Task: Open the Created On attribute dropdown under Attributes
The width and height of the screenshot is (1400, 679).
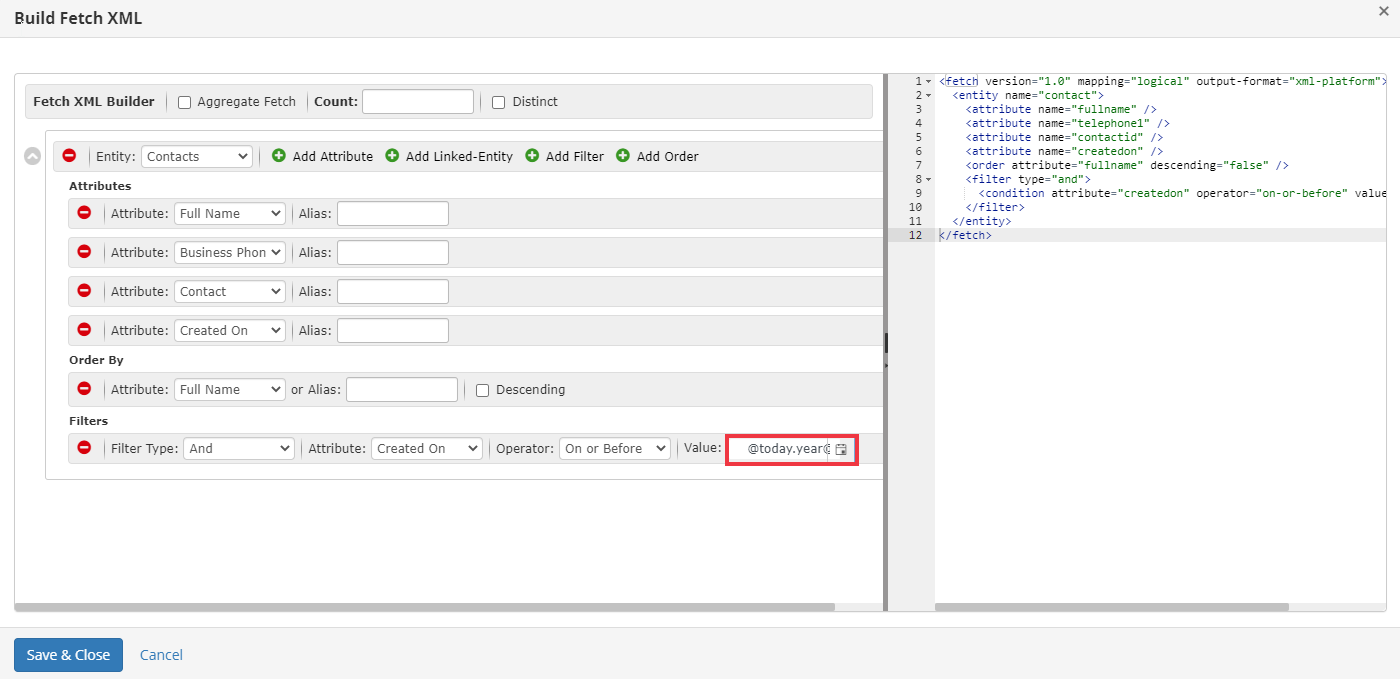Action: coord(230,330)
